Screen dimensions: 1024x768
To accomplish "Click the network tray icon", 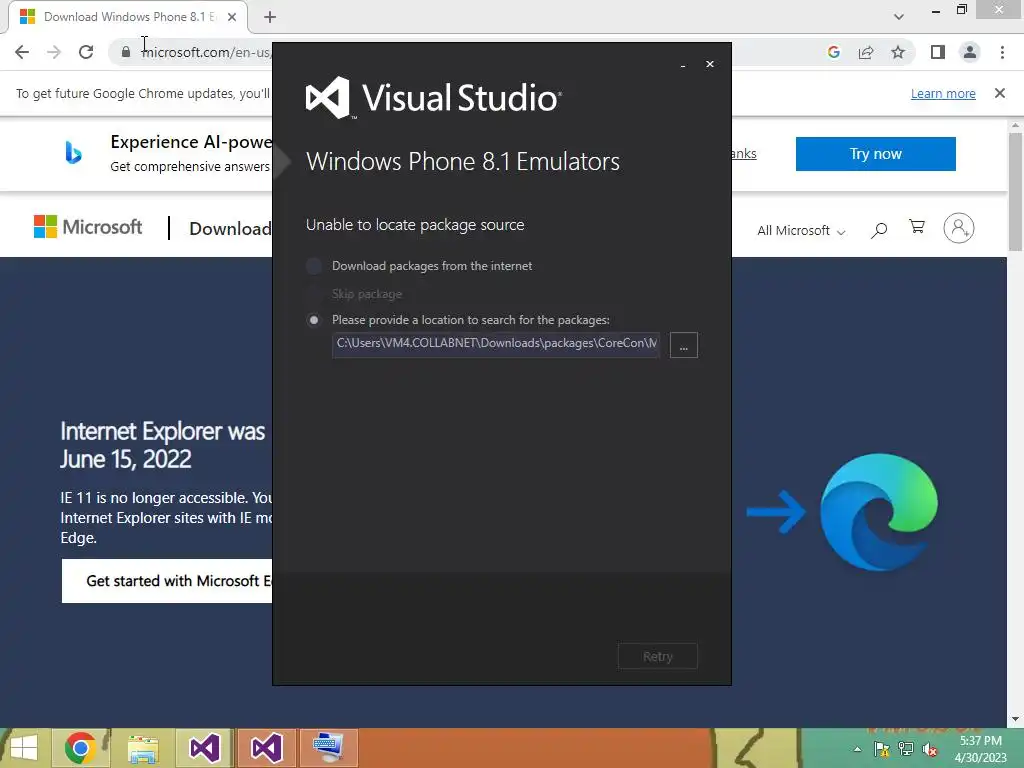I will pyautogui.click(x=906, y=749).
